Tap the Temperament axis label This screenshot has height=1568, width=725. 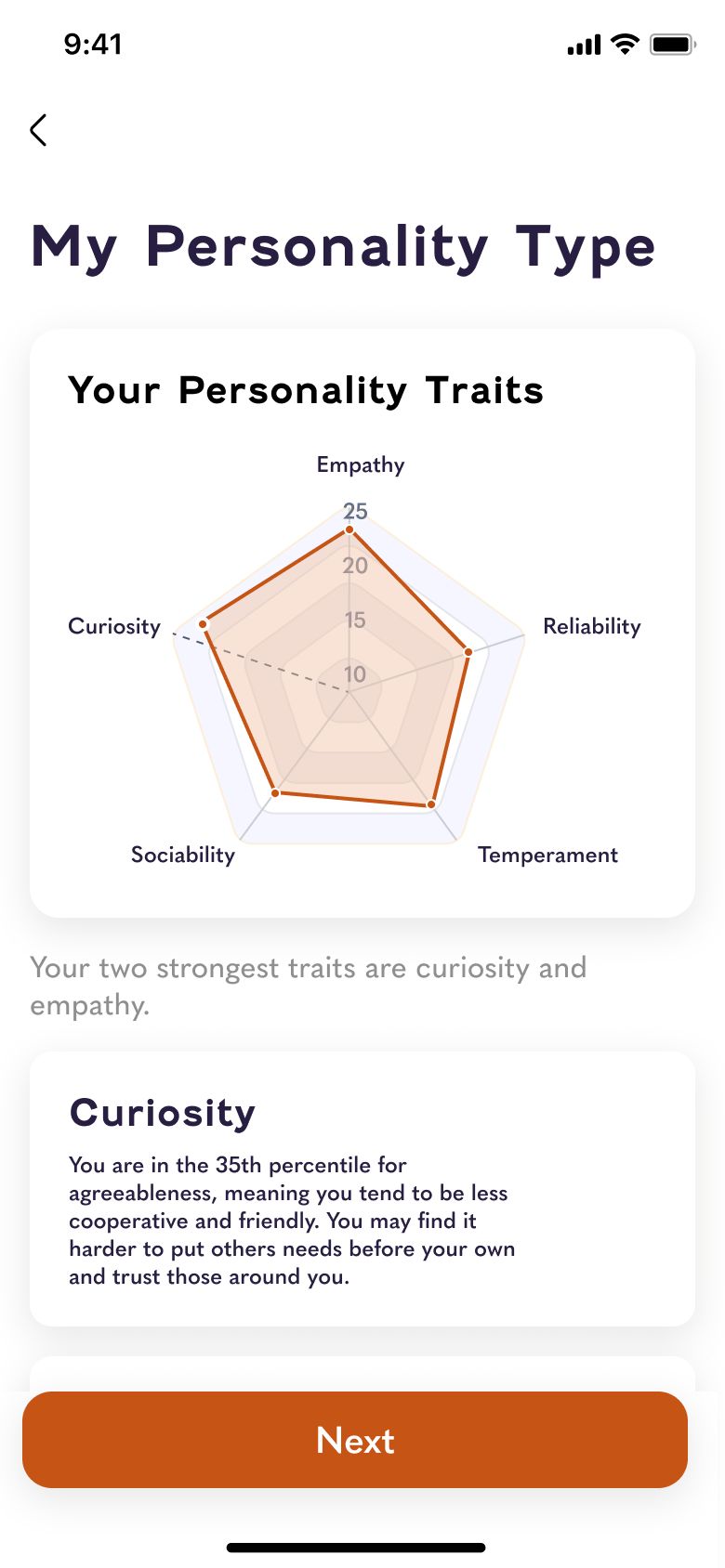point(547,855)
